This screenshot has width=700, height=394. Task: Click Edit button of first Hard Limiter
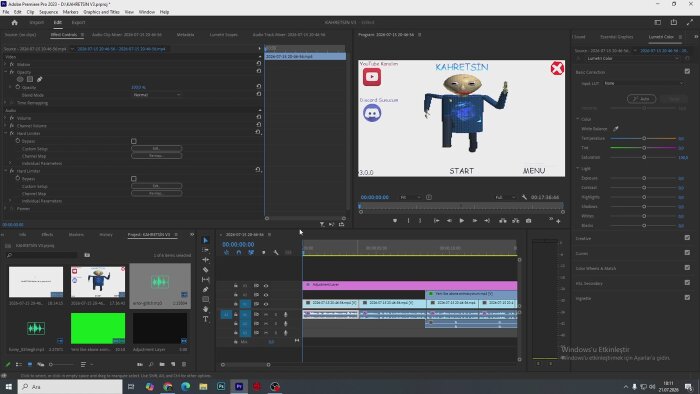coord(157,149)
